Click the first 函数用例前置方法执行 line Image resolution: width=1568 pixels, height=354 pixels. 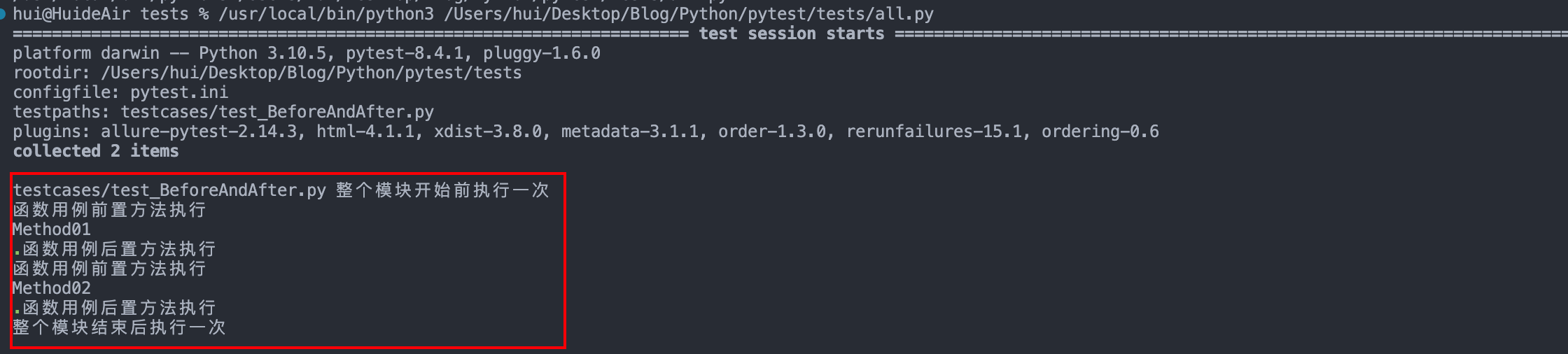109,210
